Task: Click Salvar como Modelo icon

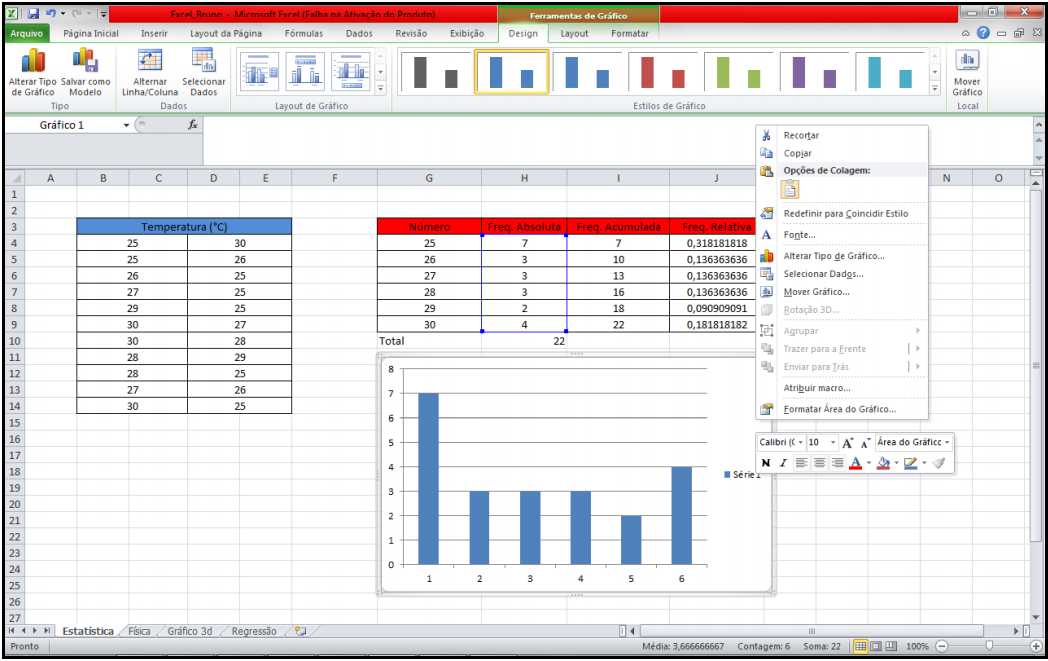Action: [x=85, y=71]
